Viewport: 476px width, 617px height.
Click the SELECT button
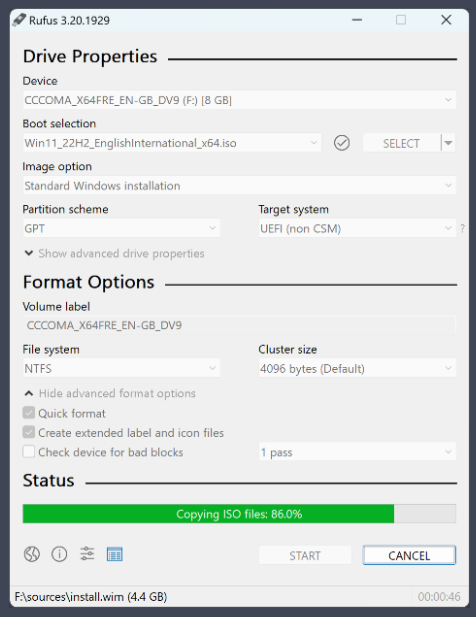[x=401, y=143]
